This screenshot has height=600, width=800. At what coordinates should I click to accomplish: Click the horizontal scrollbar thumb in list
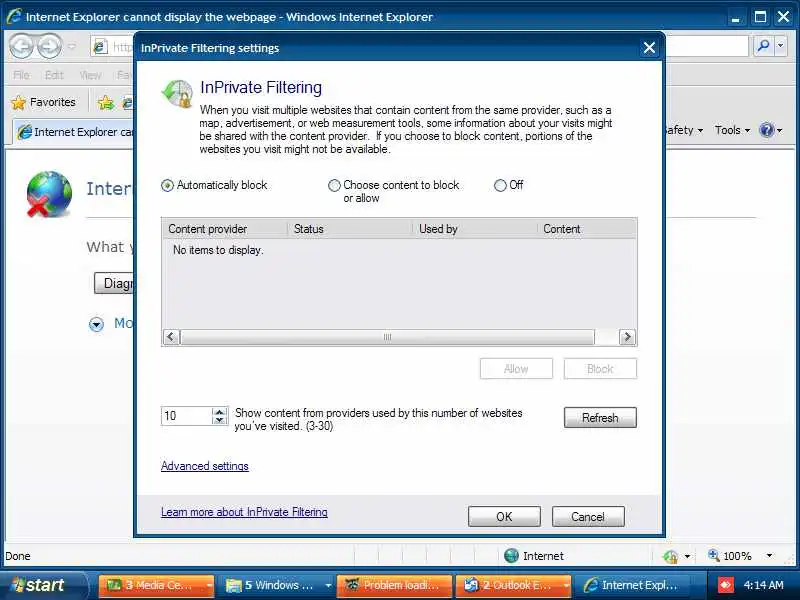[x=387, y=337]
